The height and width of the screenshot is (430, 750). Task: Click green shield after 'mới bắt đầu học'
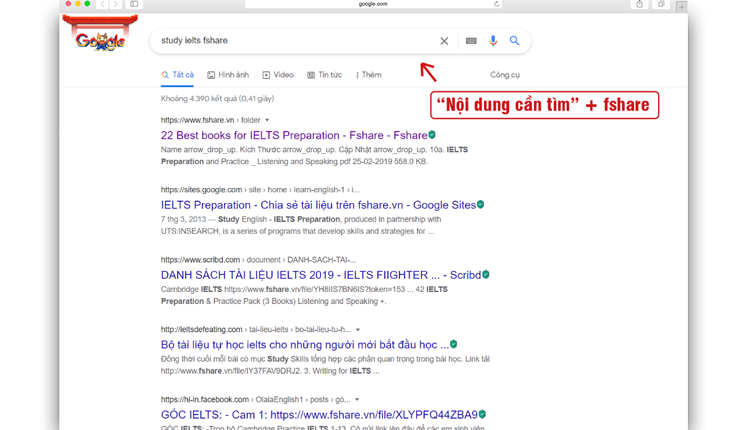pyautogui.click(x=453, y=344)
